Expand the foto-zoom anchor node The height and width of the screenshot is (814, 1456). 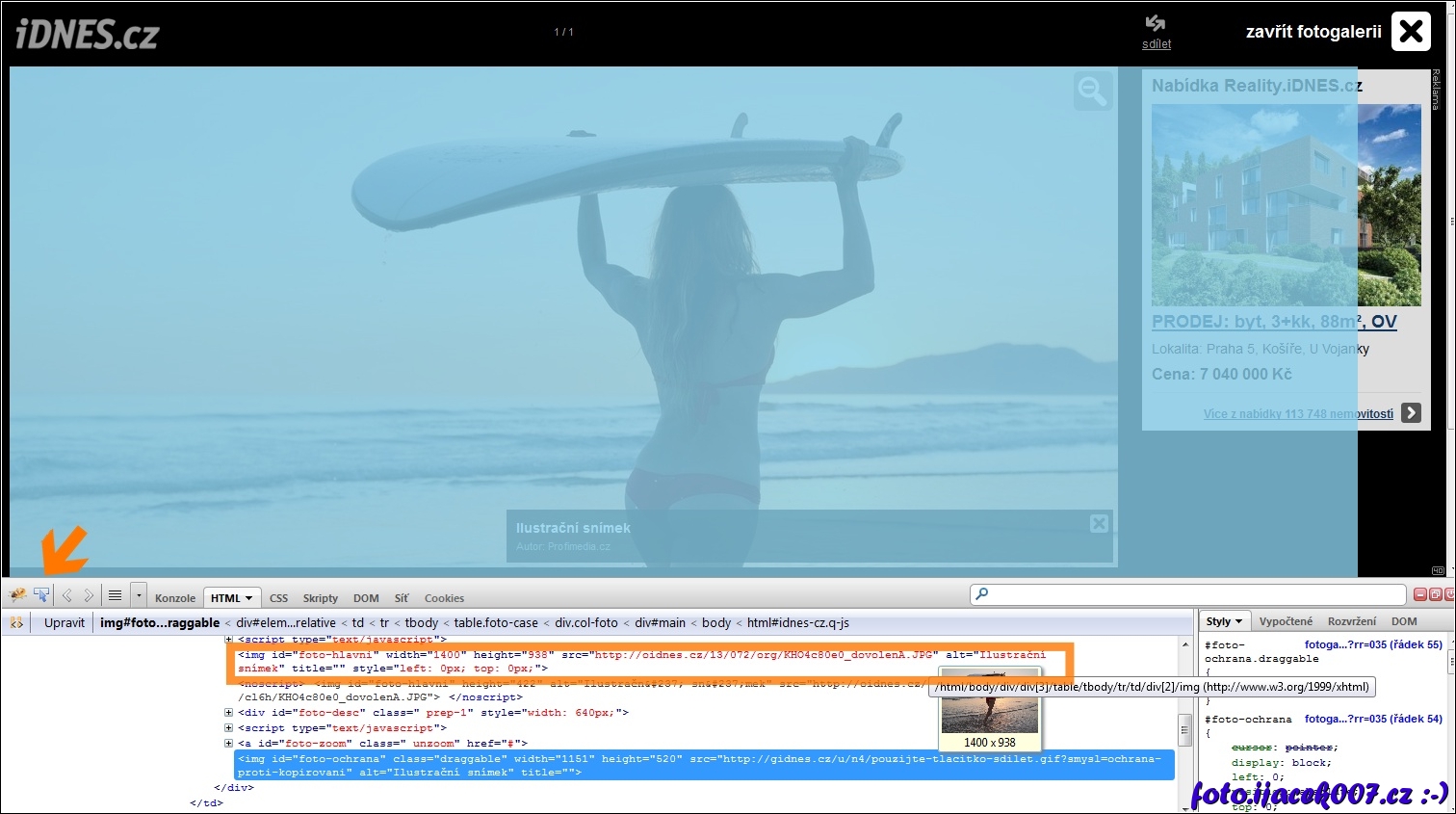coord(228,743)
